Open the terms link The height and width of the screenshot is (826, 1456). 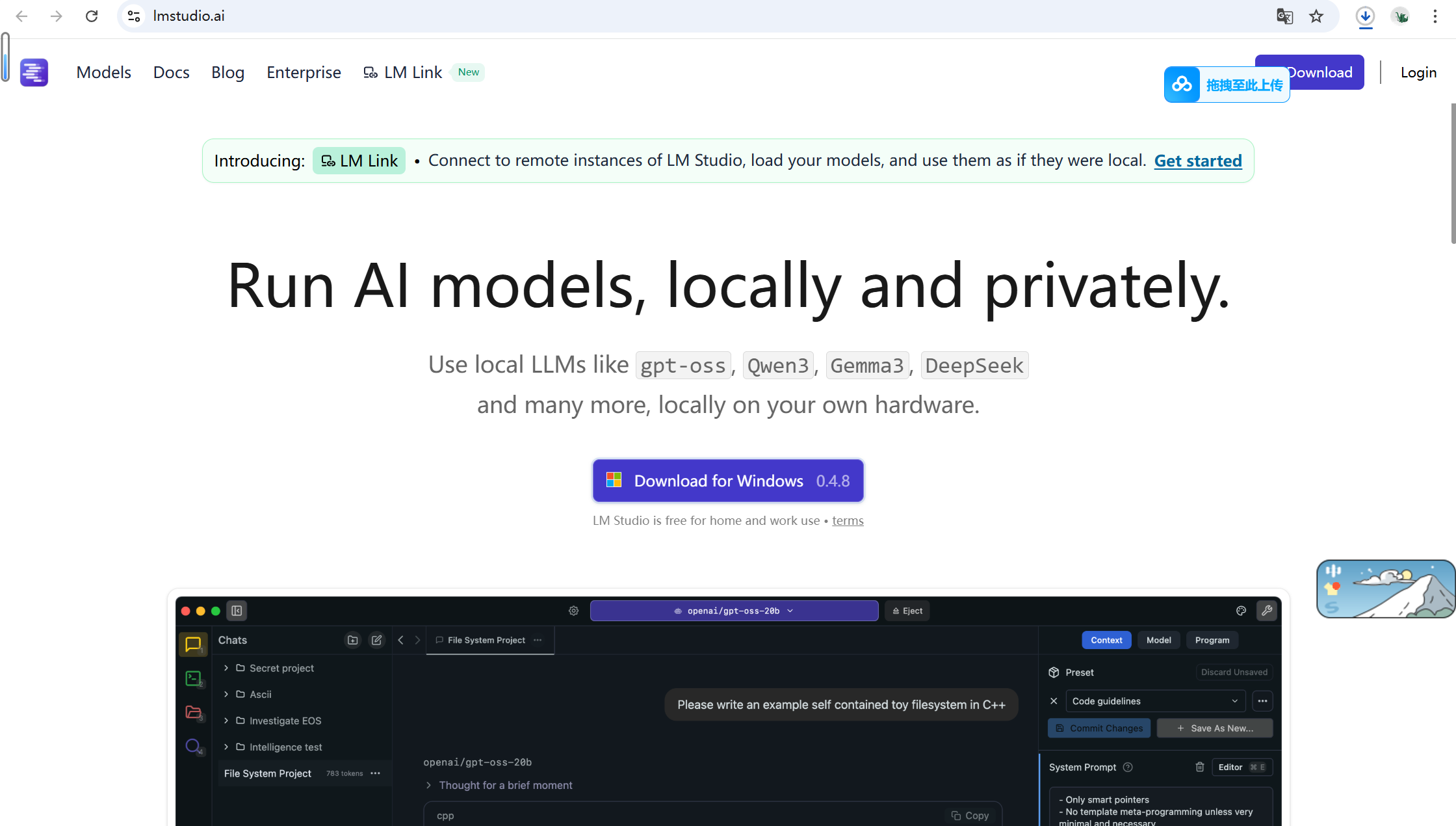848,520
